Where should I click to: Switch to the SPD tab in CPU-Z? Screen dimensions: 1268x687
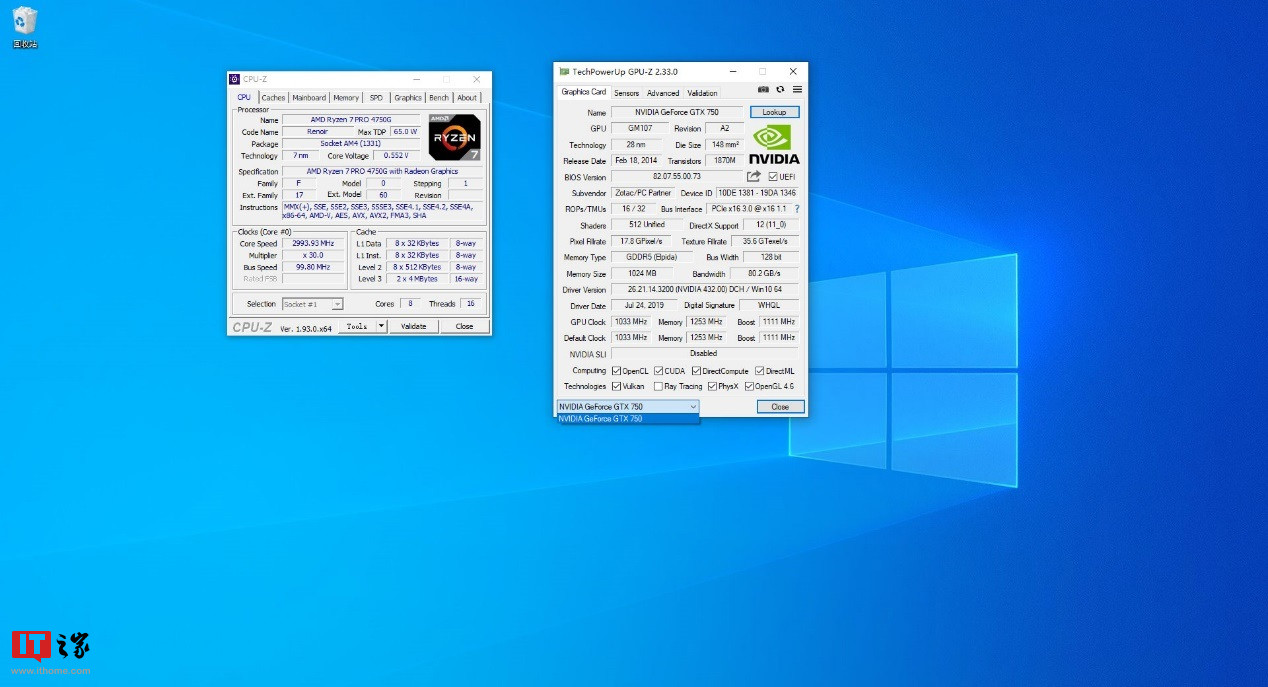tap(376, 98)
